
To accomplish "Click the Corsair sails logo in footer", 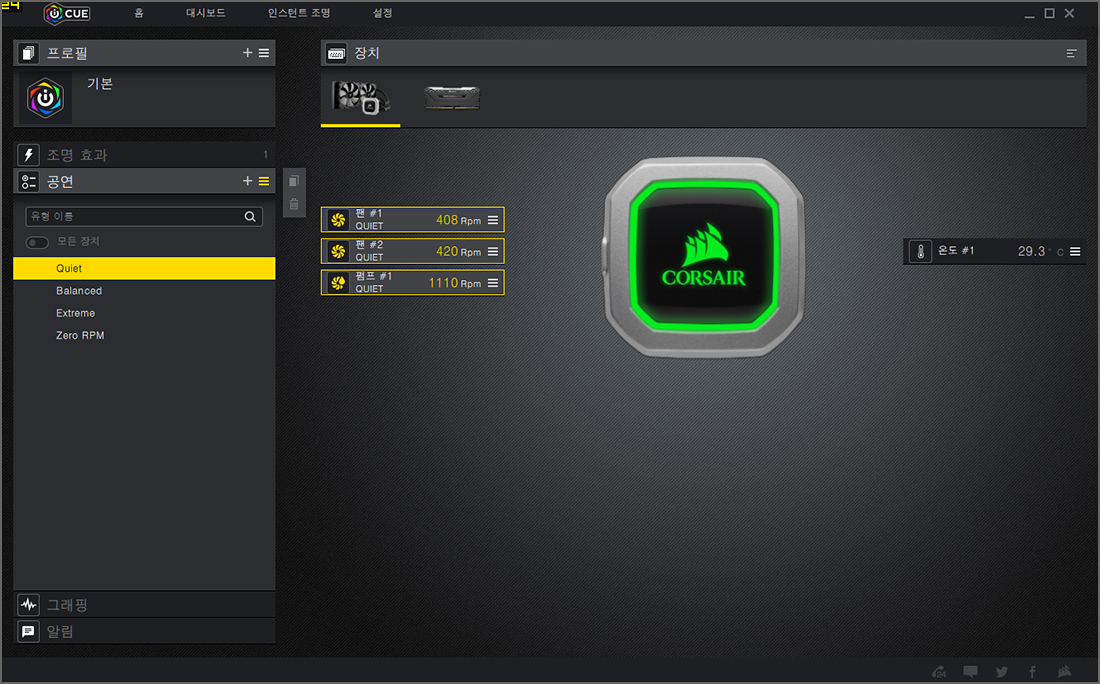I will (x=1064, y=671).
